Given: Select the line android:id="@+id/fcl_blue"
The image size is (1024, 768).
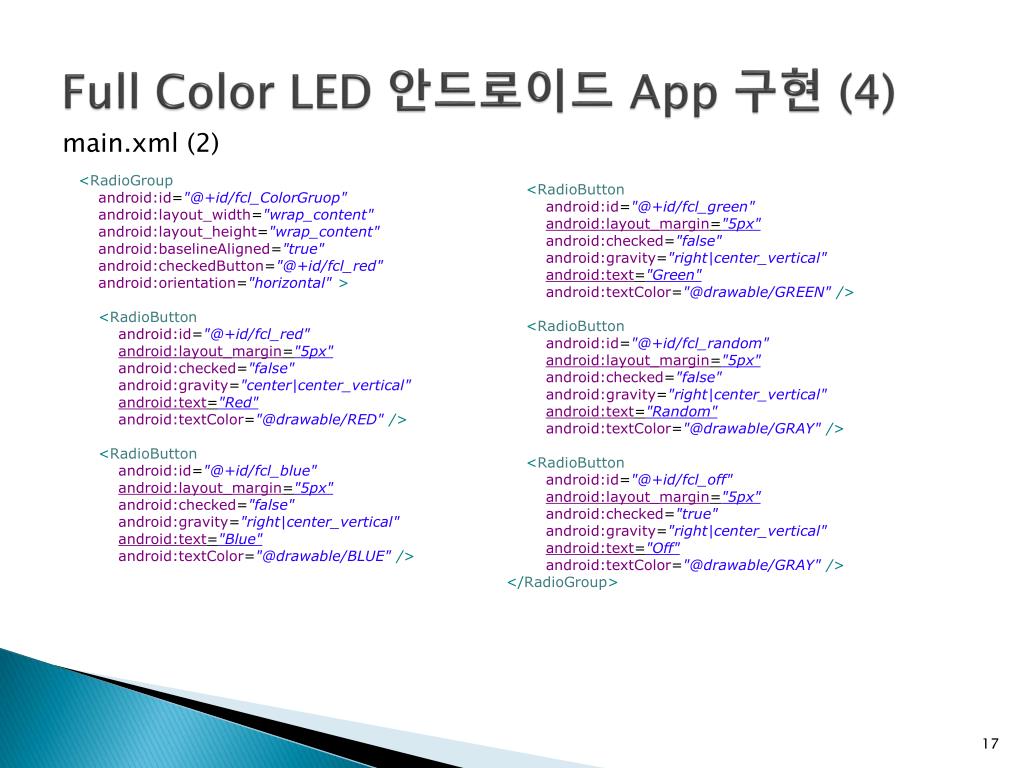Looking at the screenshot, I should (217, 471).
